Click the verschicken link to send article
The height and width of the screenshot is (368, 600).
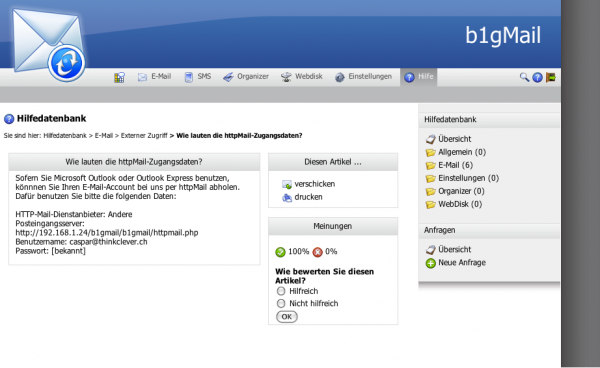315,184
